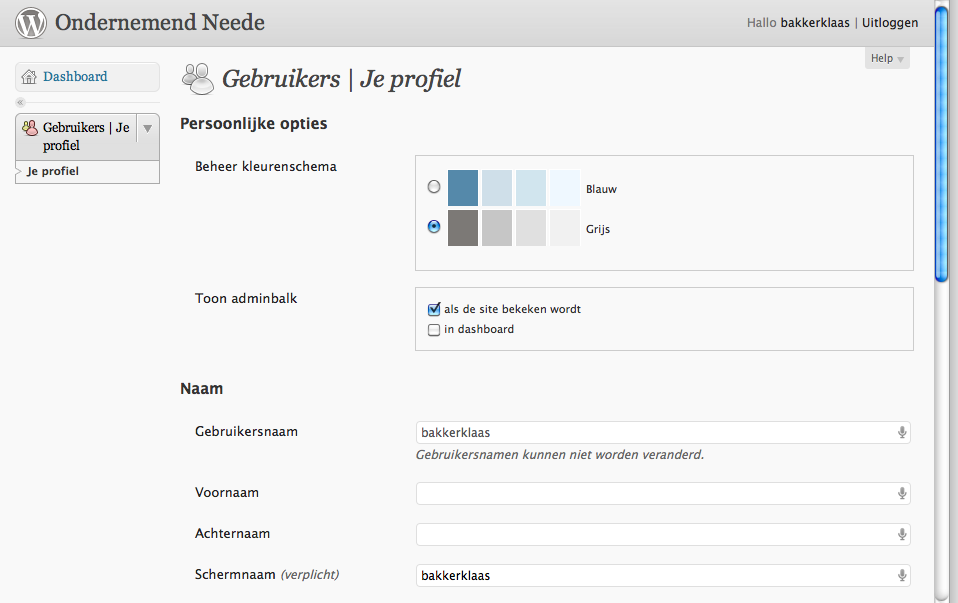Click the microphone icon in Voornaam field
The height and width of the screenshot is (603, 958).
[x=902, y=494]
